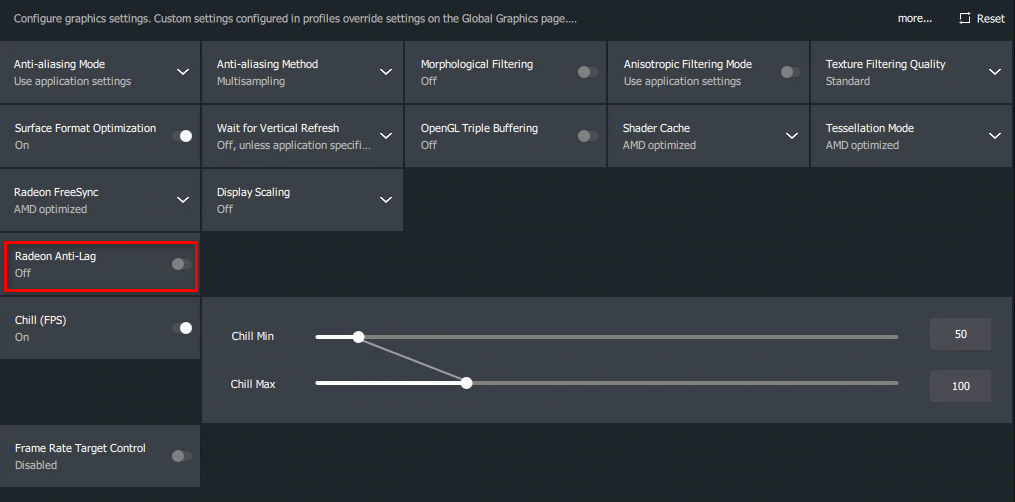The image size is (1015, 502).
Task: Click the Chill Max slider handle
Action: click(x=466, y=383)
